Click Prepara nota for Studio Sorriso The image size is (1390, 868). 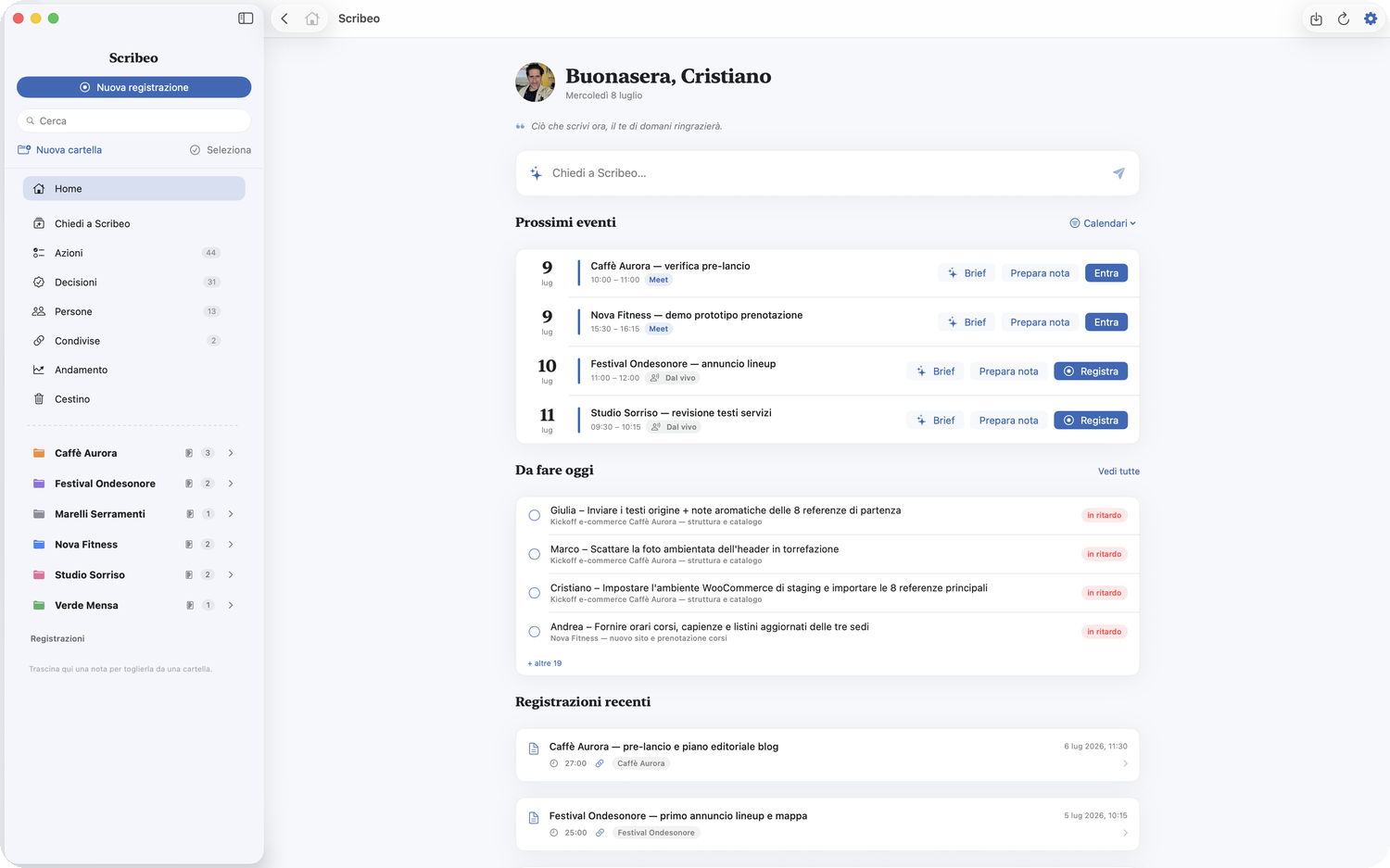tap(1008, 421)
